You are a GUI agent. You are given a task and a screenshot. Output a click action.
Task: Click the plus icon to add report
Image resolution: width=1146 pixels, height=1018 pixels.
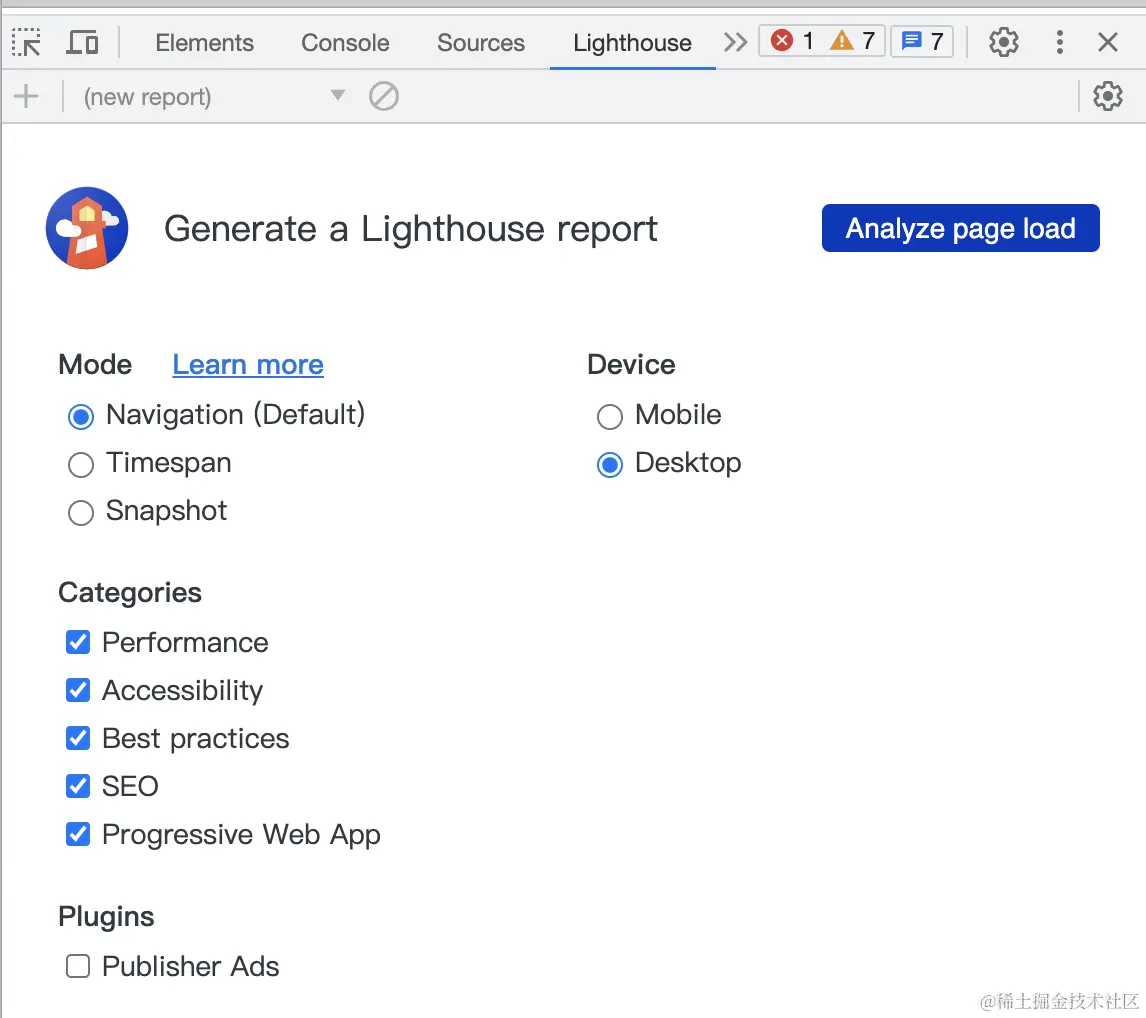(26, 96)
